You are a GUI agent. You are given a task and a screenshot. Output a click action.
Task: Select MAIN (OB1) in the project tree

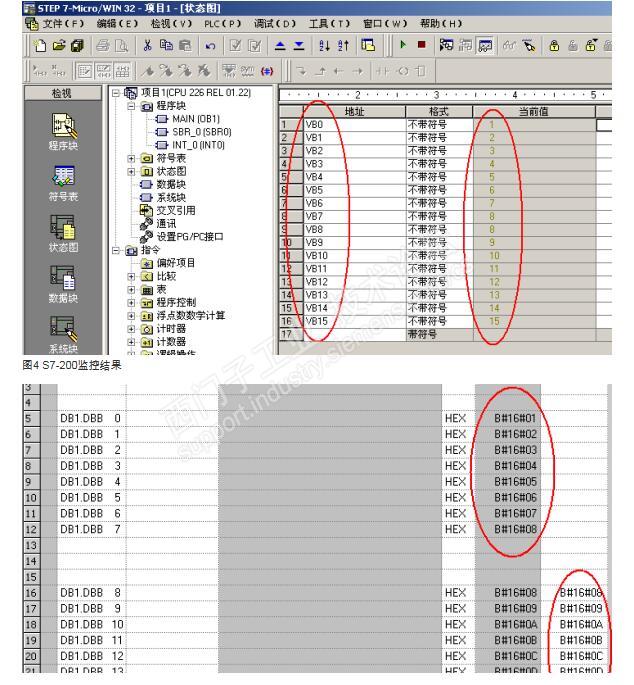pos(196,119)
